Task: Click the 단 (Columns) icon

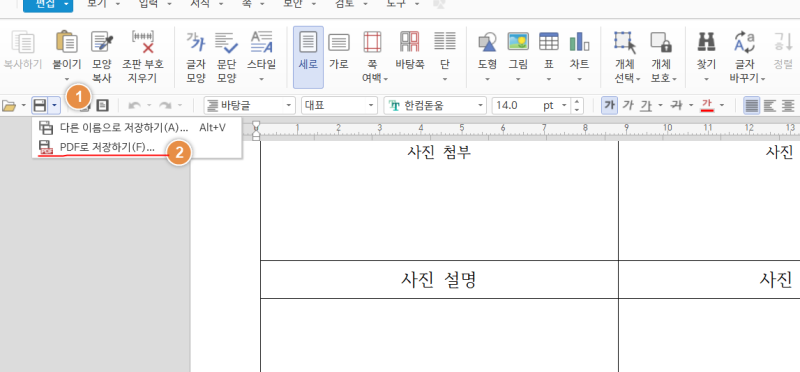Action: tap(445, 42)
